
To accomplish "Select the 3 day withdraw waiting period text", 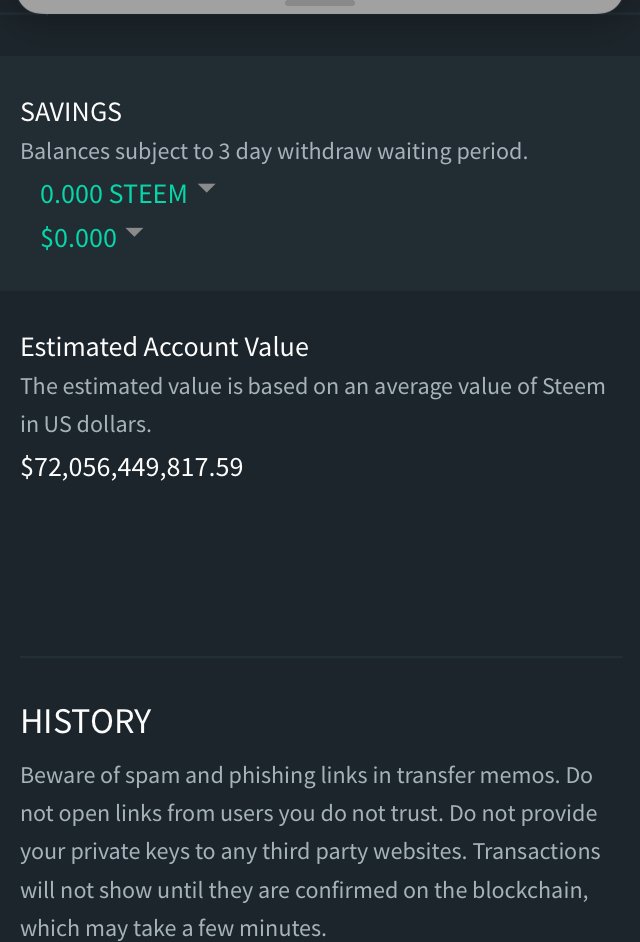I will pos(274,151).
